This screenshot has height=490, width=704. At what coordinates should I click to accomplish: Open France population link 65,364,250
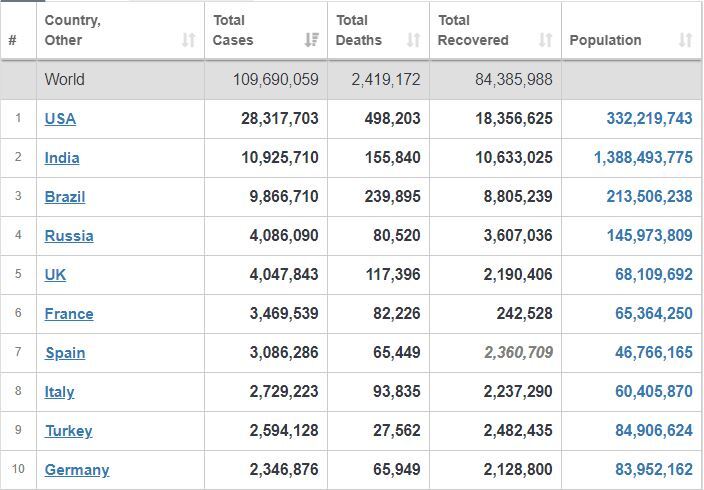654,313
